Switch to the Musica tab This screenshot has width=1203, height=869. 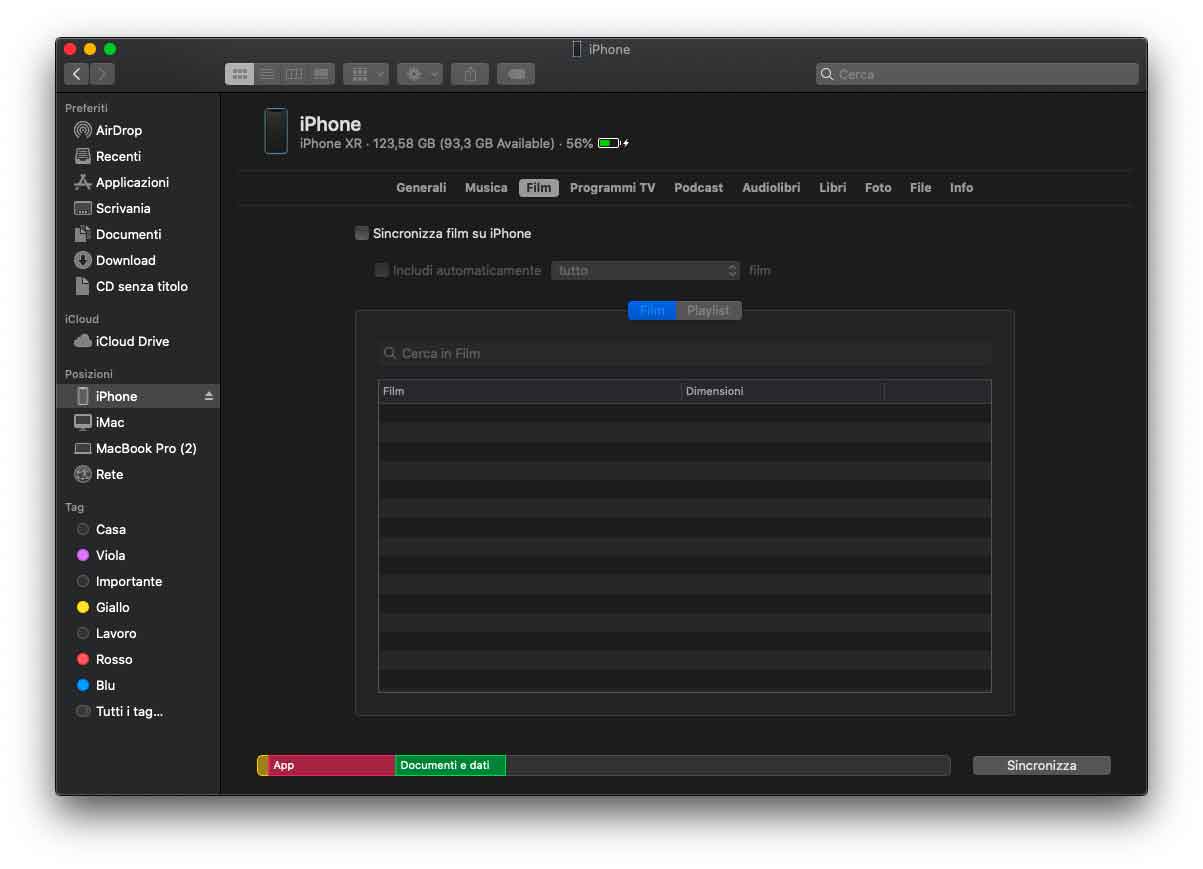pyautogui.click(x=486, y=188)
